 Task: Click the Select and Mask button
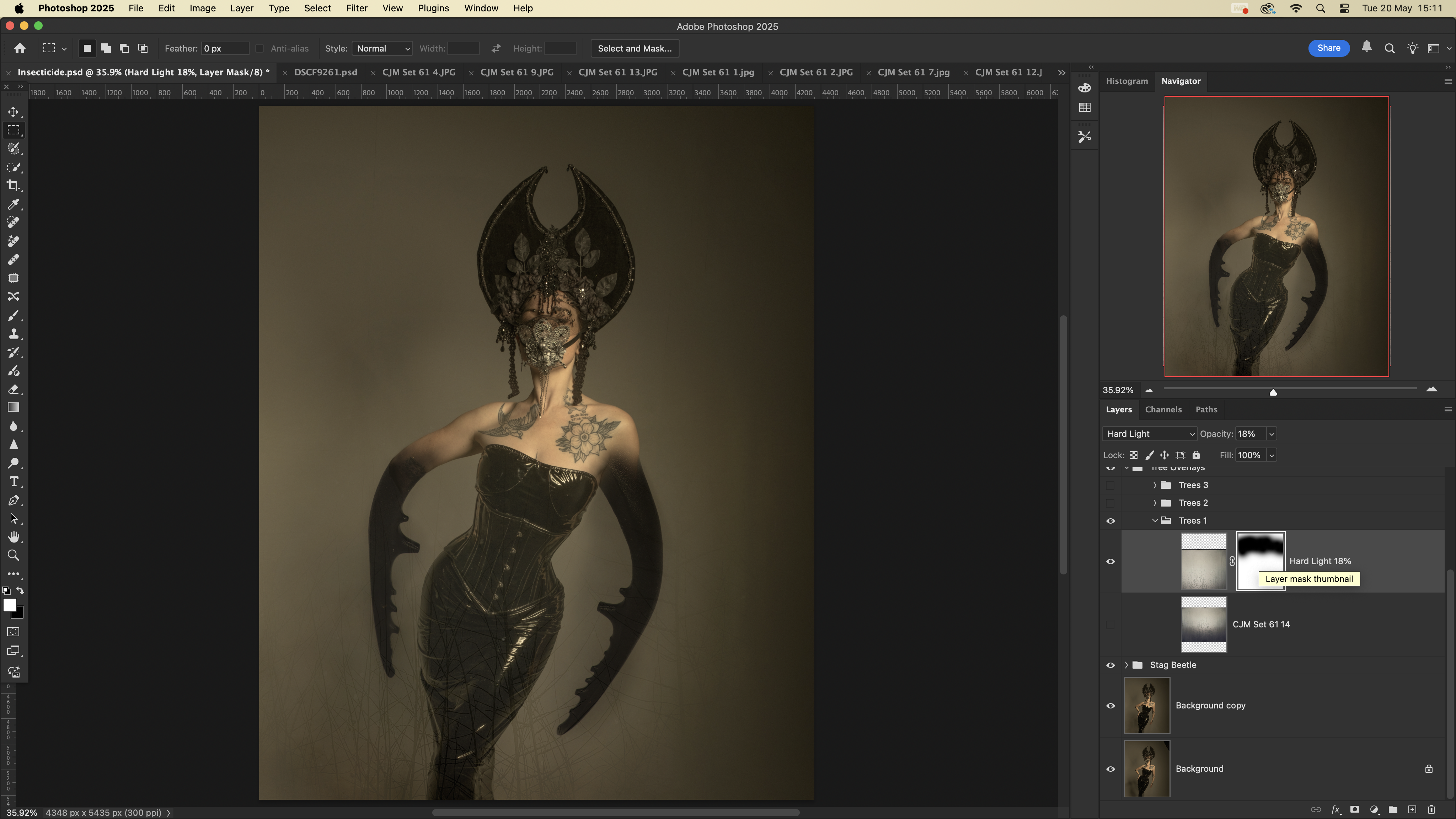(634, 49)
